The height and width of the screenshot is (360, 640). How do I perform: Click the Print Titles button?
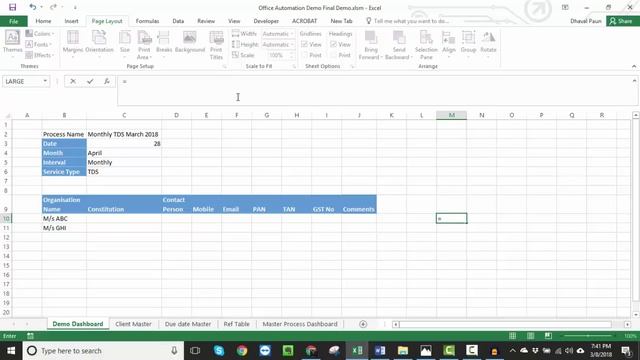tap(216, 45)
